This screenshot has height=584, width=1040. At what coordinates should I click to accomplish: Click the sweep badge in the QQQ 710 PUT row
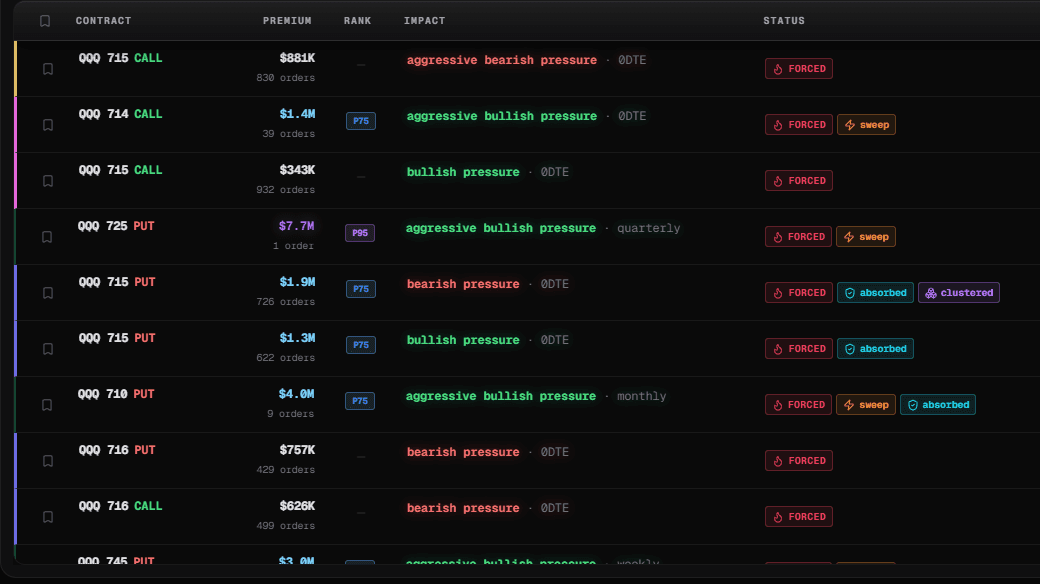click(866, 405)
